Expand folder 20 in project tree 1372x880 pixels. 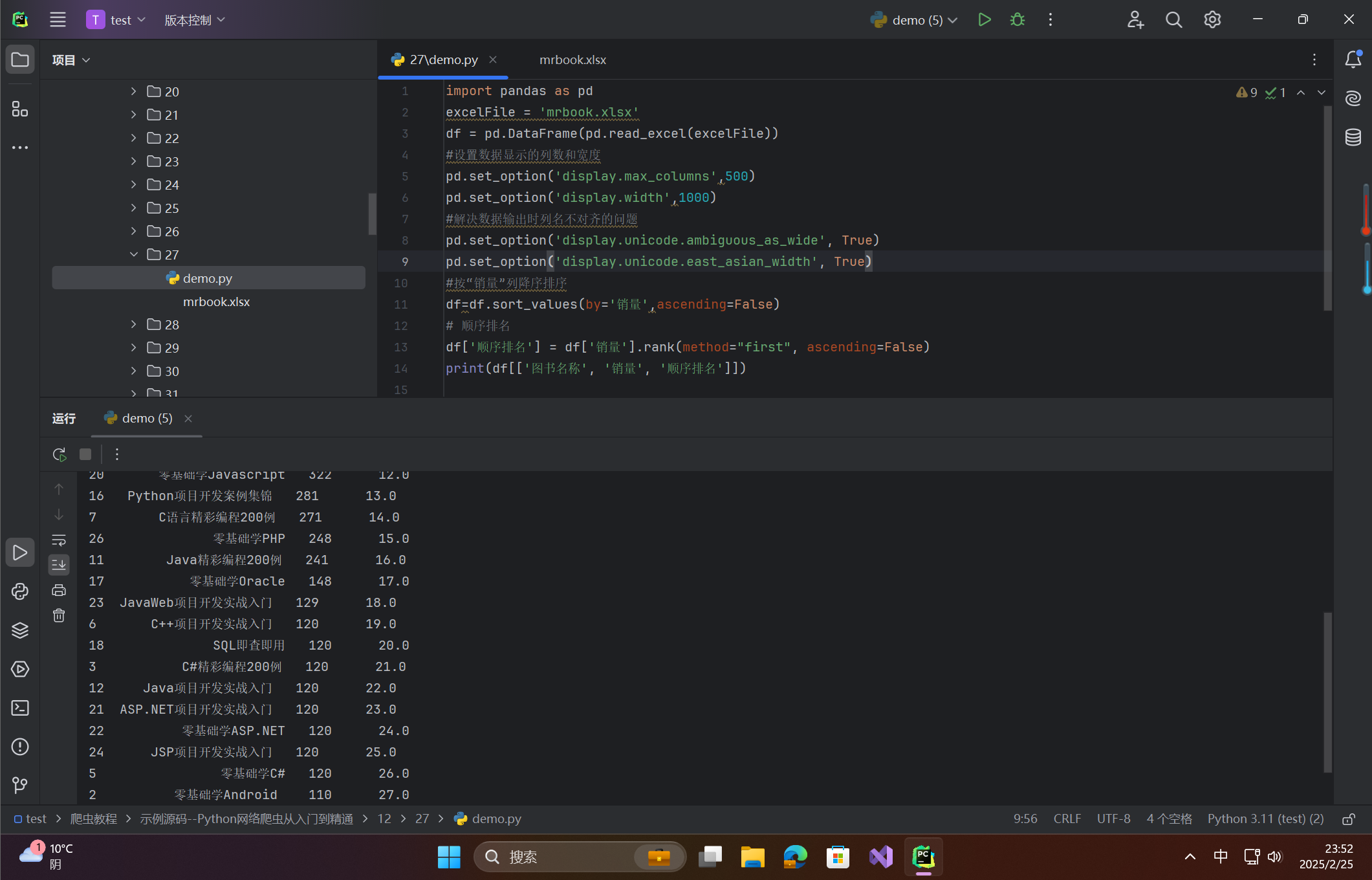click(x=133, y=91)
